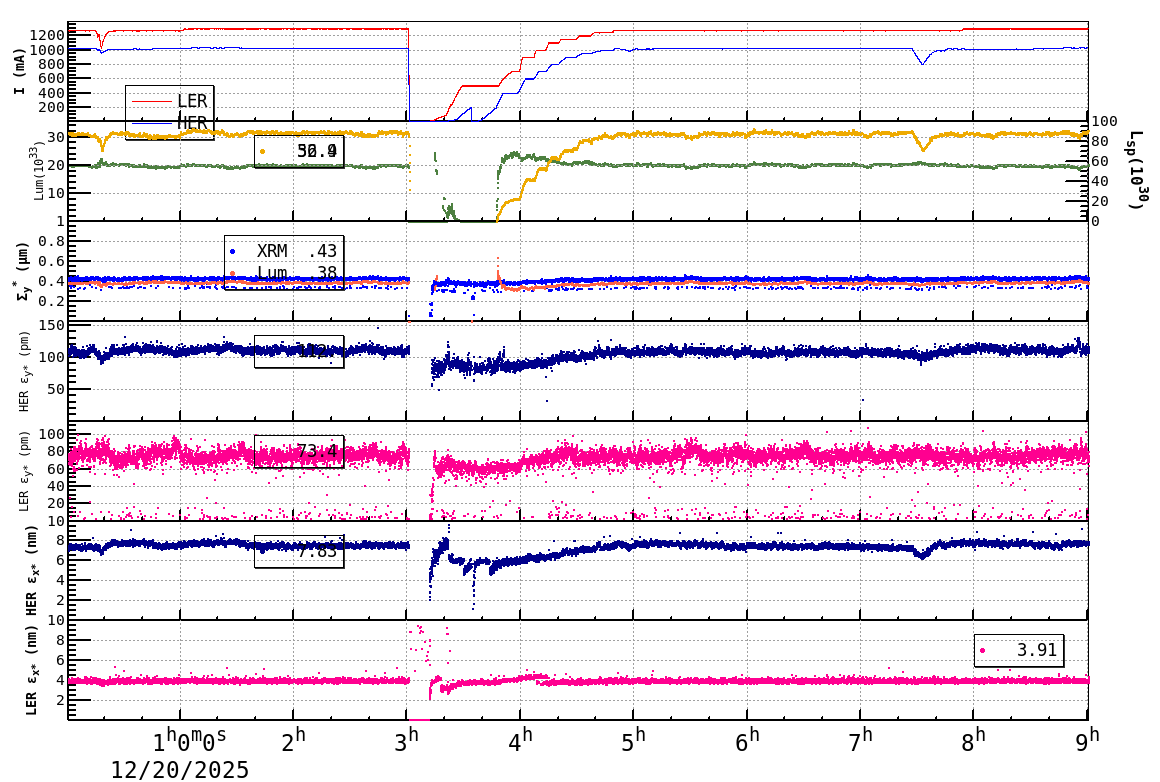Click the 2h time axis label
This screenshot has width=1160, height=782.
[x=294, y=741]
